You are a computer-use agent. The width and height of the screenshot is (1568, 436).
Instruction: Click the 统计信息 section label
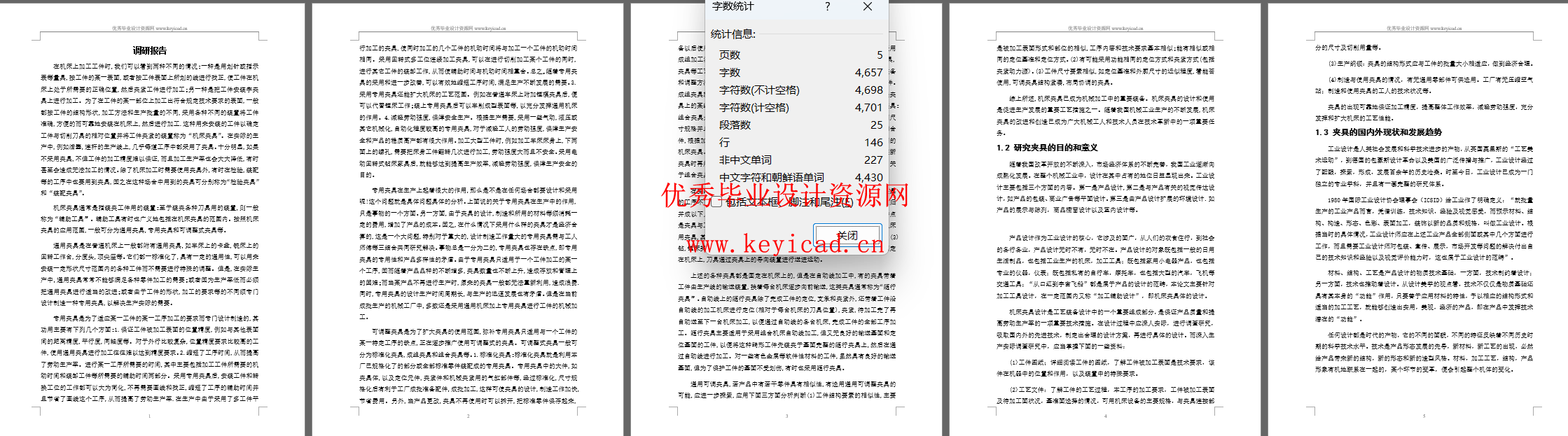click(733, 34)
